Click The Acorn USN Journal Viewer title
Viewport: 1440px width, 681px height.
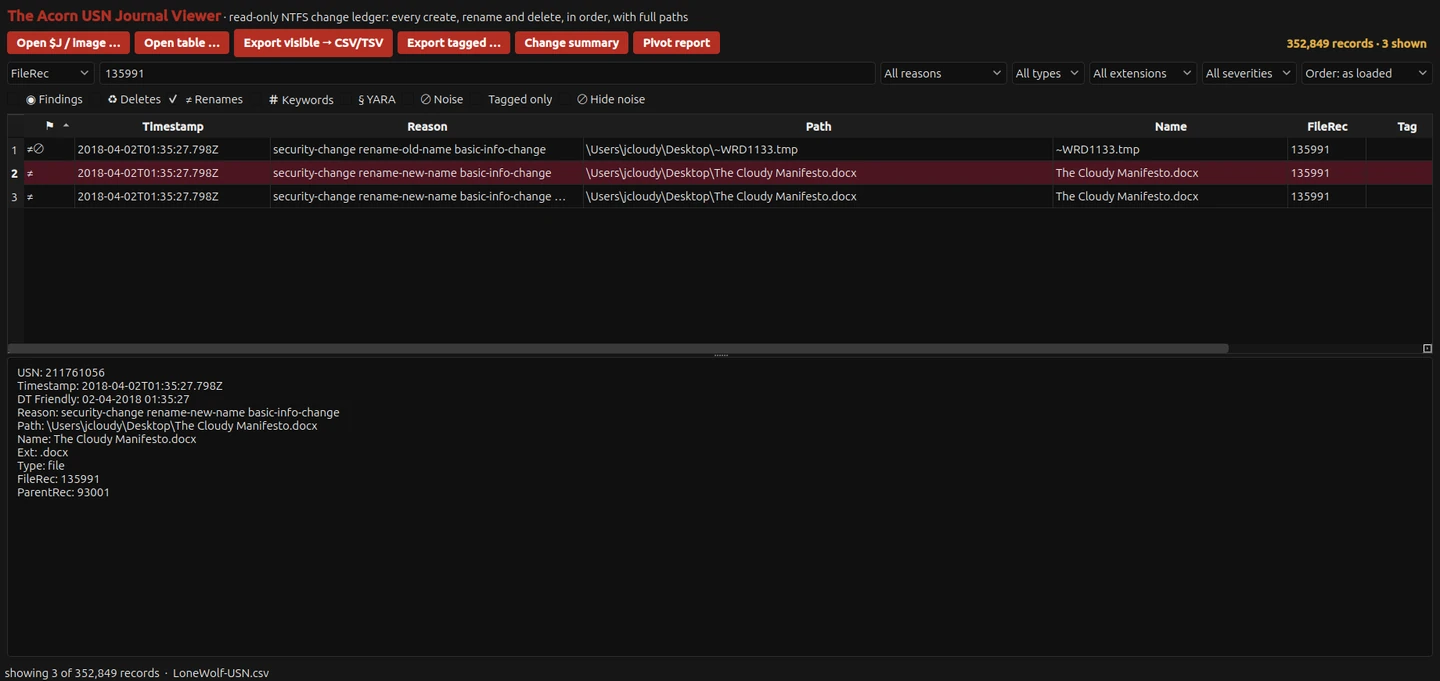tap(114, 16)
